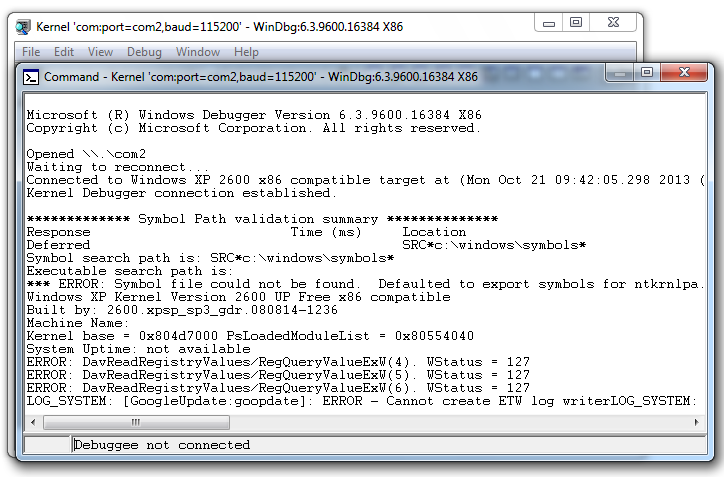
Task: Click the 'Response' column header
Action: point(58,232)
